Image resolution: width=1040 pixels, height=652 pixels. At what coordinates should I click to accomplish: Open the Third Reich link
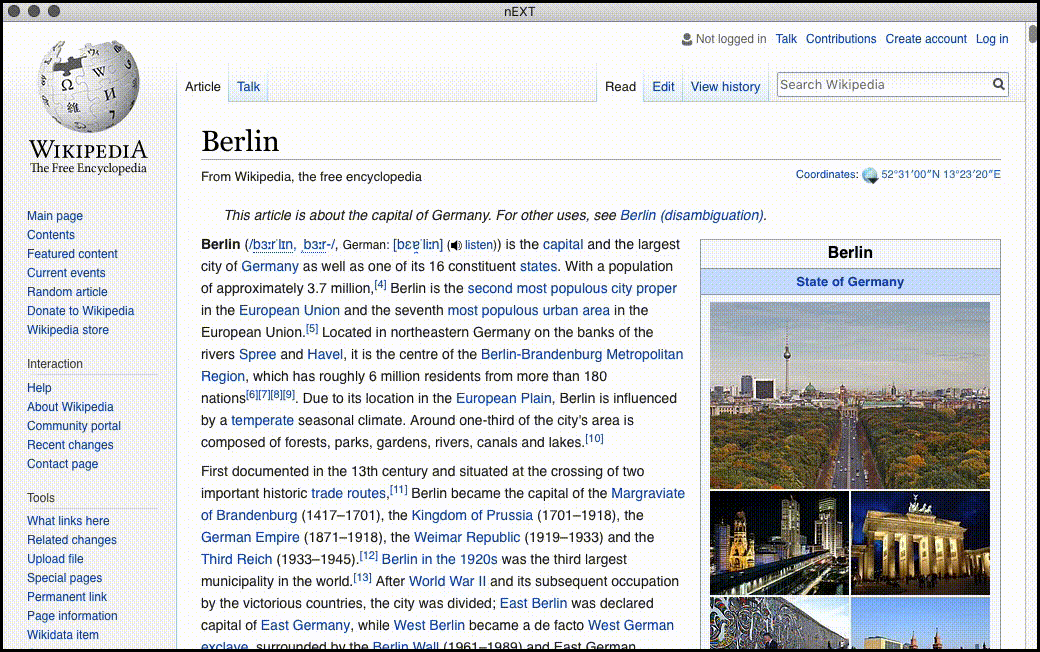(237, 559)
